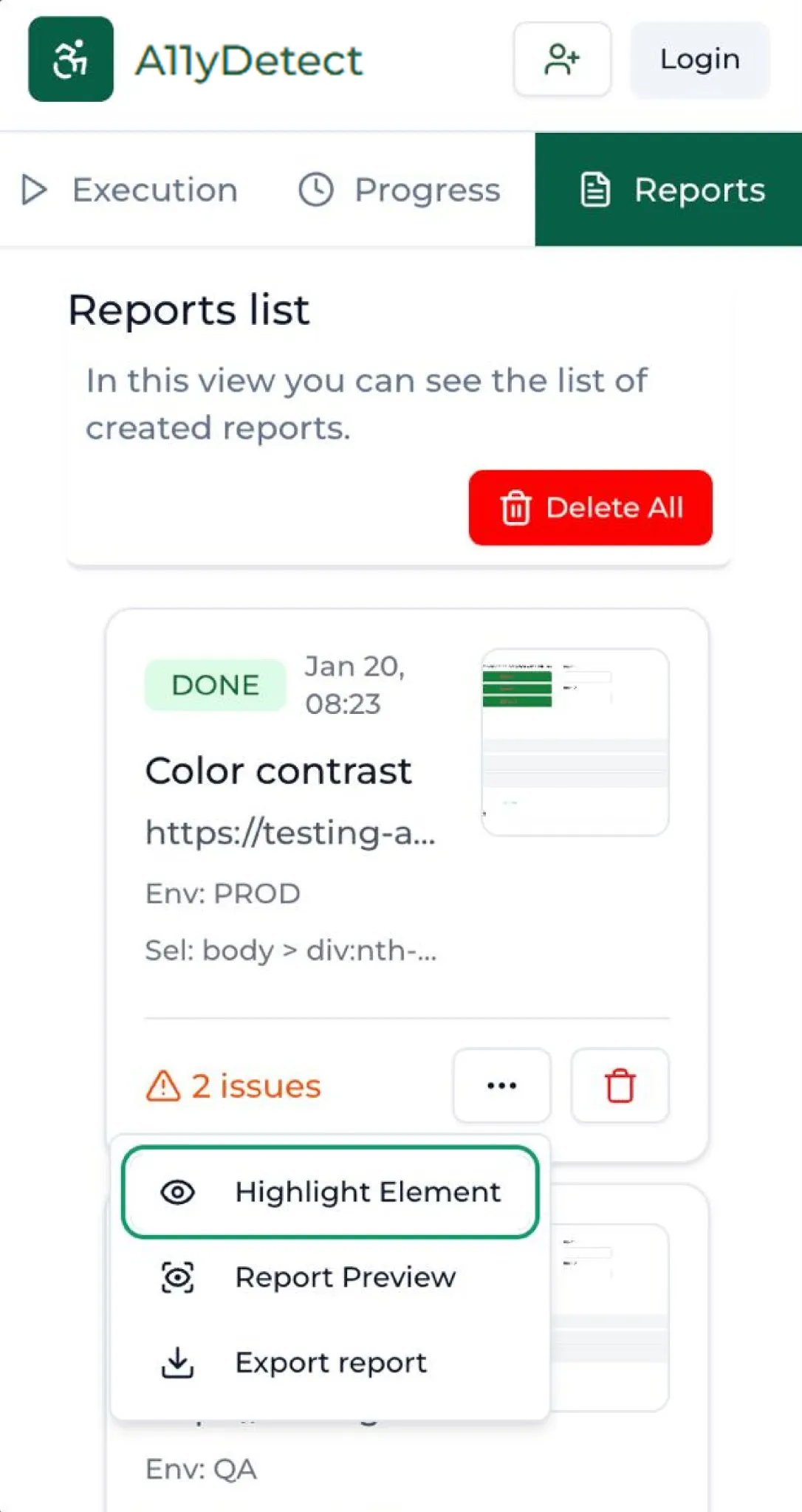
Task: Open the Color contrast report screenshot thumbnail
Action: click(x=575, y=742)
